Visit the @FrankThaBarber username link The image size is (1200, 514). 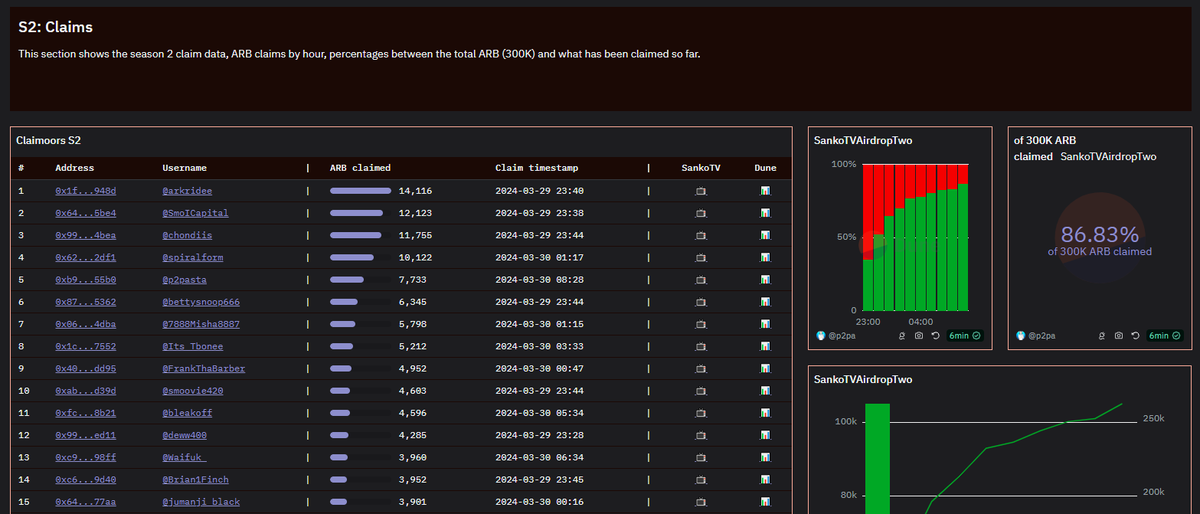(204, 368)
